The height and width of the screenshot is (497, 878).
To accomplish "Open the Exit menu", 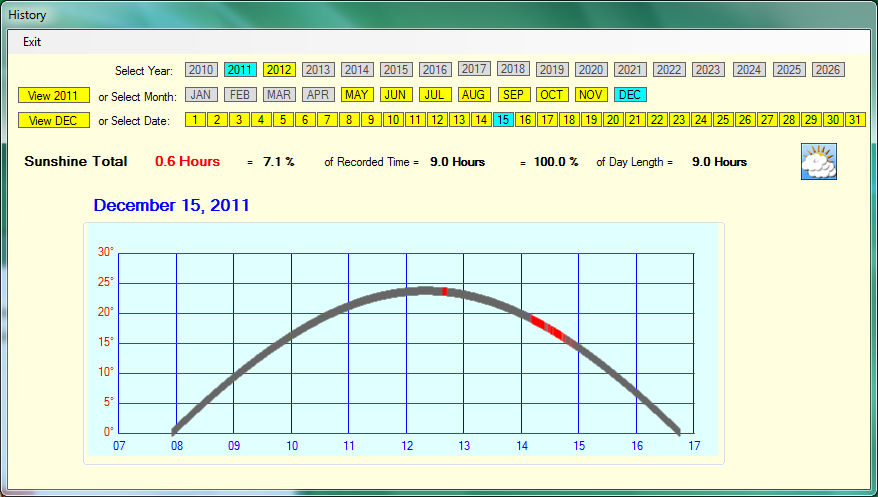I will point(32,42).
